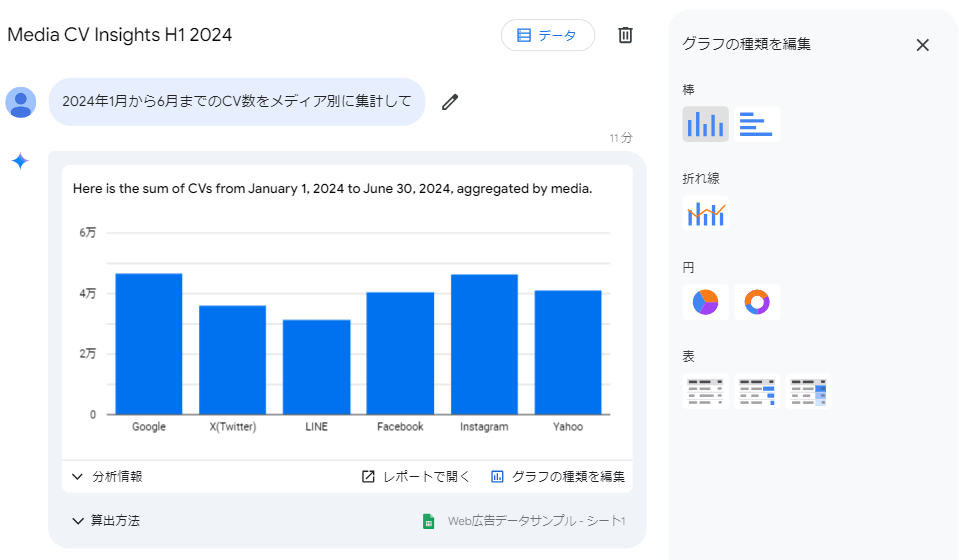
Task: Select the horizontal bar chart type
Action: click(x=756, y=124)
